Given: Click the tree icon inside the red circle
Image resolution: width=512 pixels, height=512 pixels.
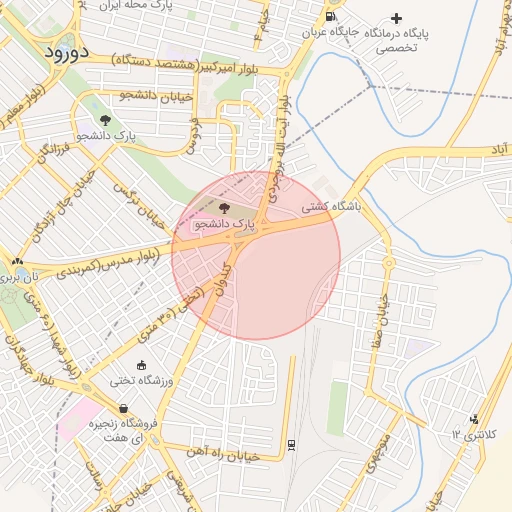Looking at the screenshot, I should pos(224,209).
